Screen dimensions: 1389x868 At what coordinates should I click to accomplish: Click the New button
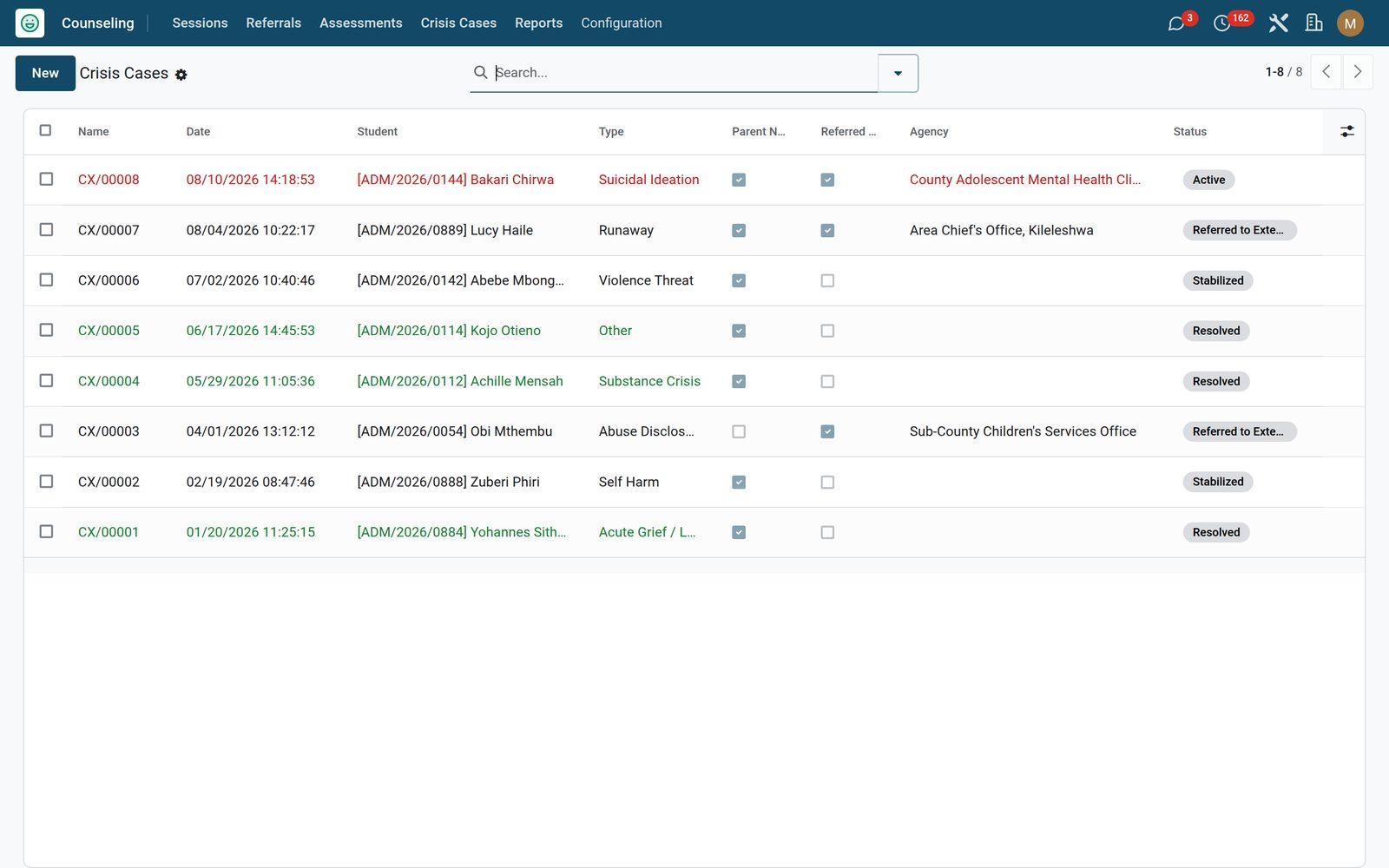(45, 73)
